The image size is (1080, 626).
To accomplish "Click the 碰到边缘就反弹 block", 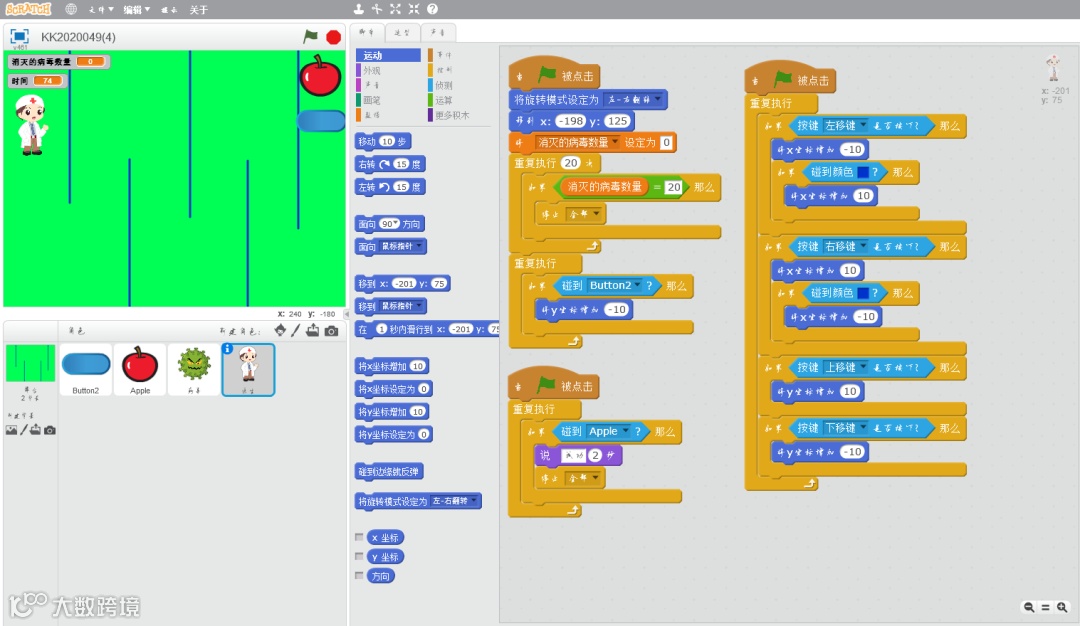I will (389, 472).
